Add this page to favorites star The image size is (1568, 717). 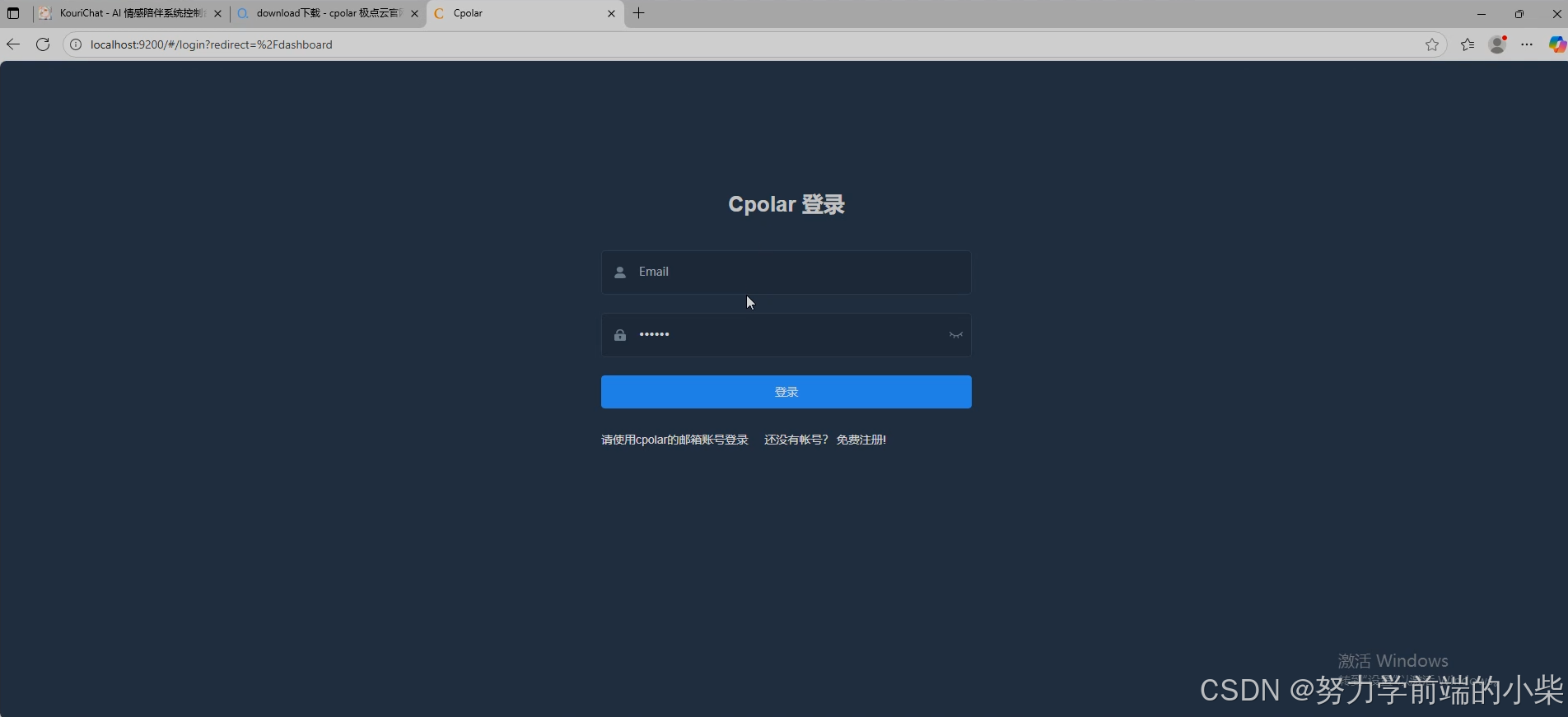[1432, 44]
